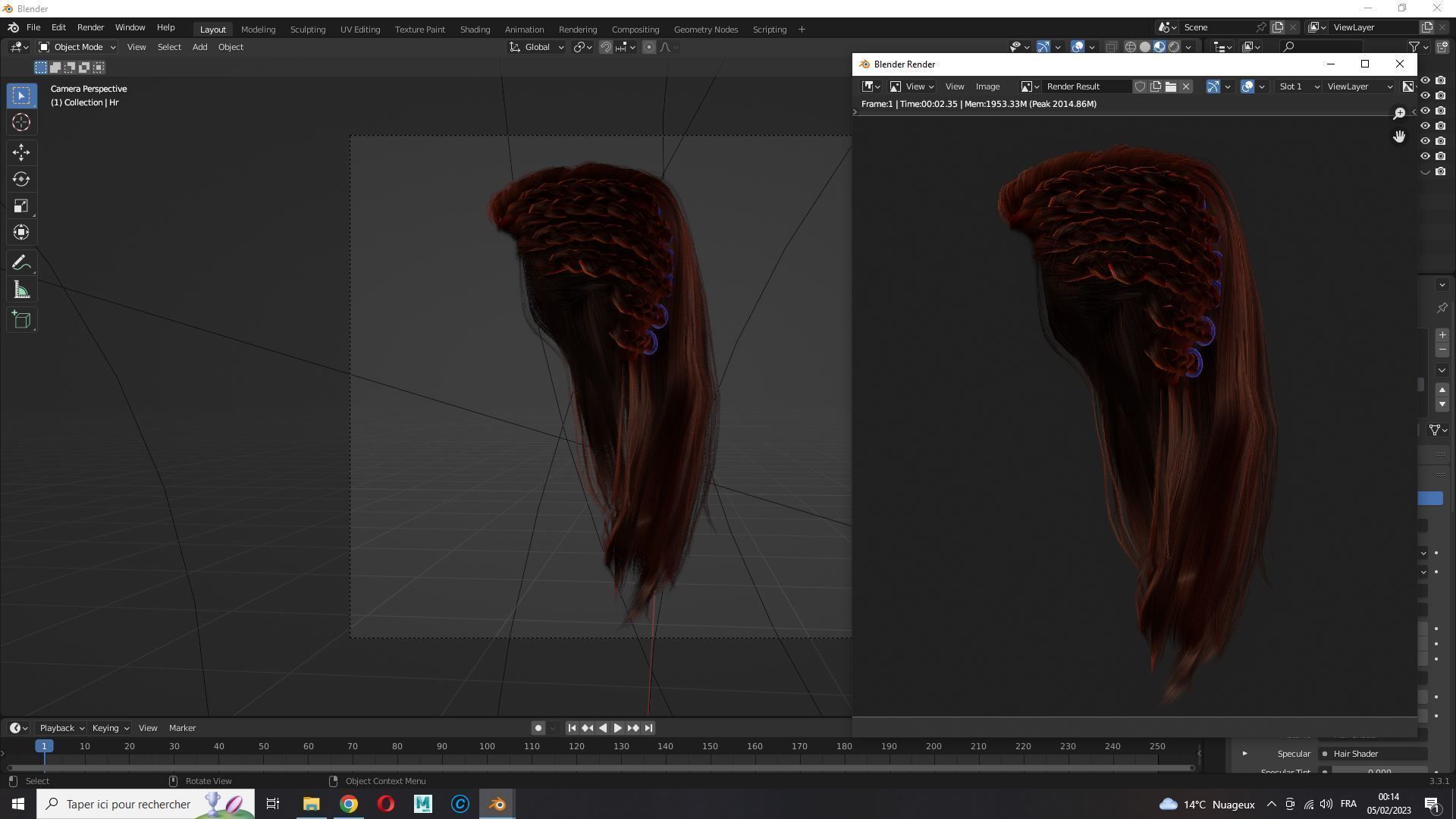Switch to Shading workspace tab
Image resolution: width=1456 pixels, height=819 pixels.
point(475,30)
